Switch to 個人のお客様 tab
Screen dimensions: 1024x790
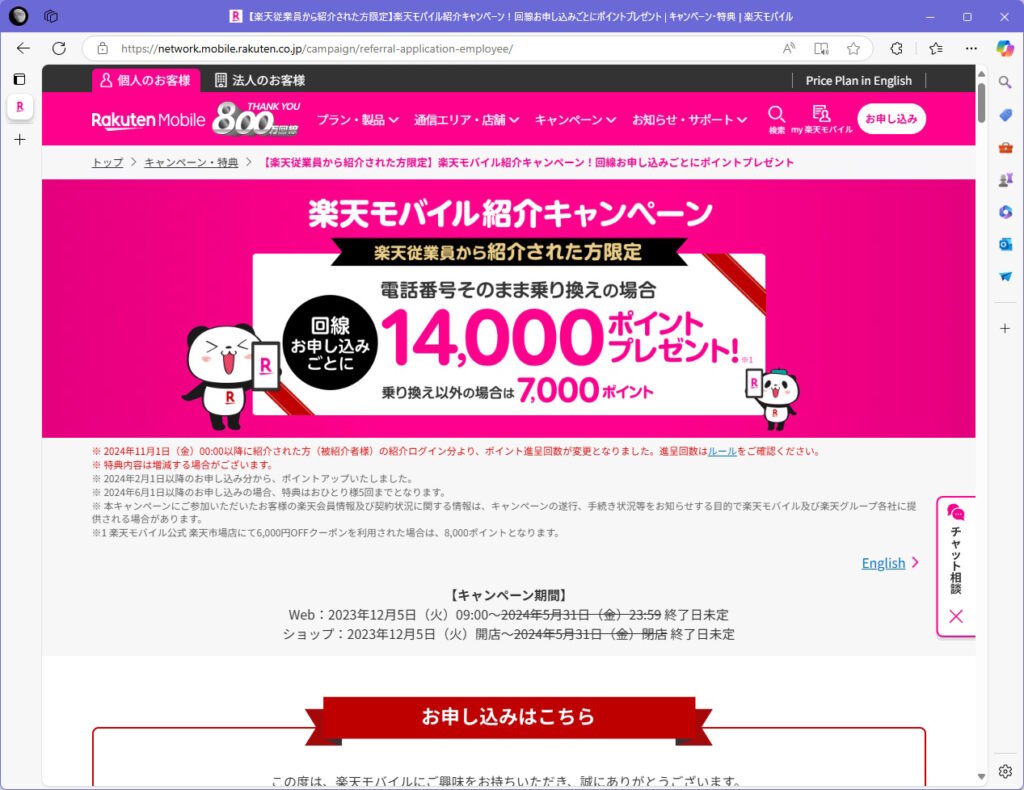tap(145, 80)
